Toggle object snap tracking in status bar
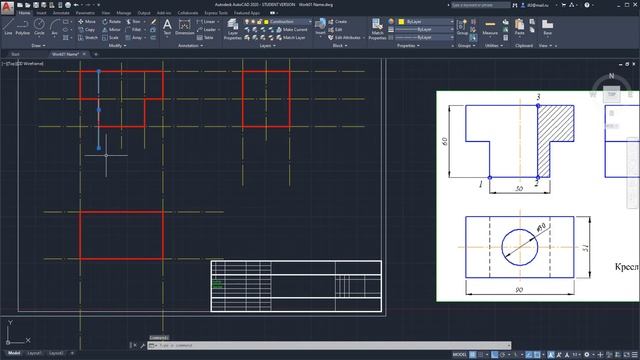The width and height of the screenshot is (640, 360). (x=529, y=355)
